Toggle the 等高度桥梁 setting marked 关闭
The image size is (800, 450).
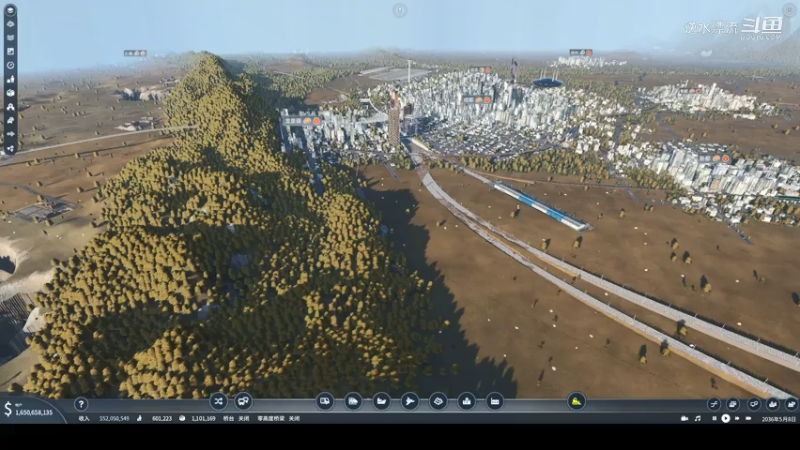pyautogui.click(x=278, y=418)
